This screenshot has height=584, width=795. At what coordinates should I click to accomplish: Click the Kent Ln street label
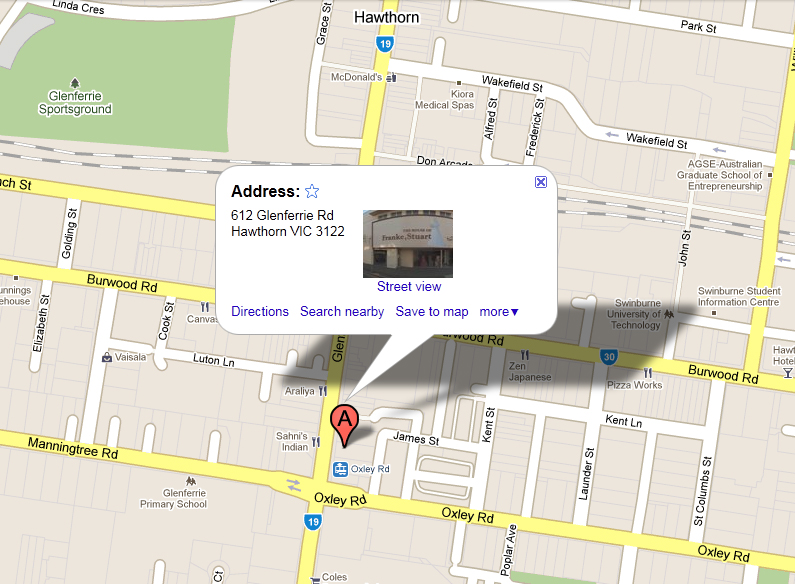point(624,421)
